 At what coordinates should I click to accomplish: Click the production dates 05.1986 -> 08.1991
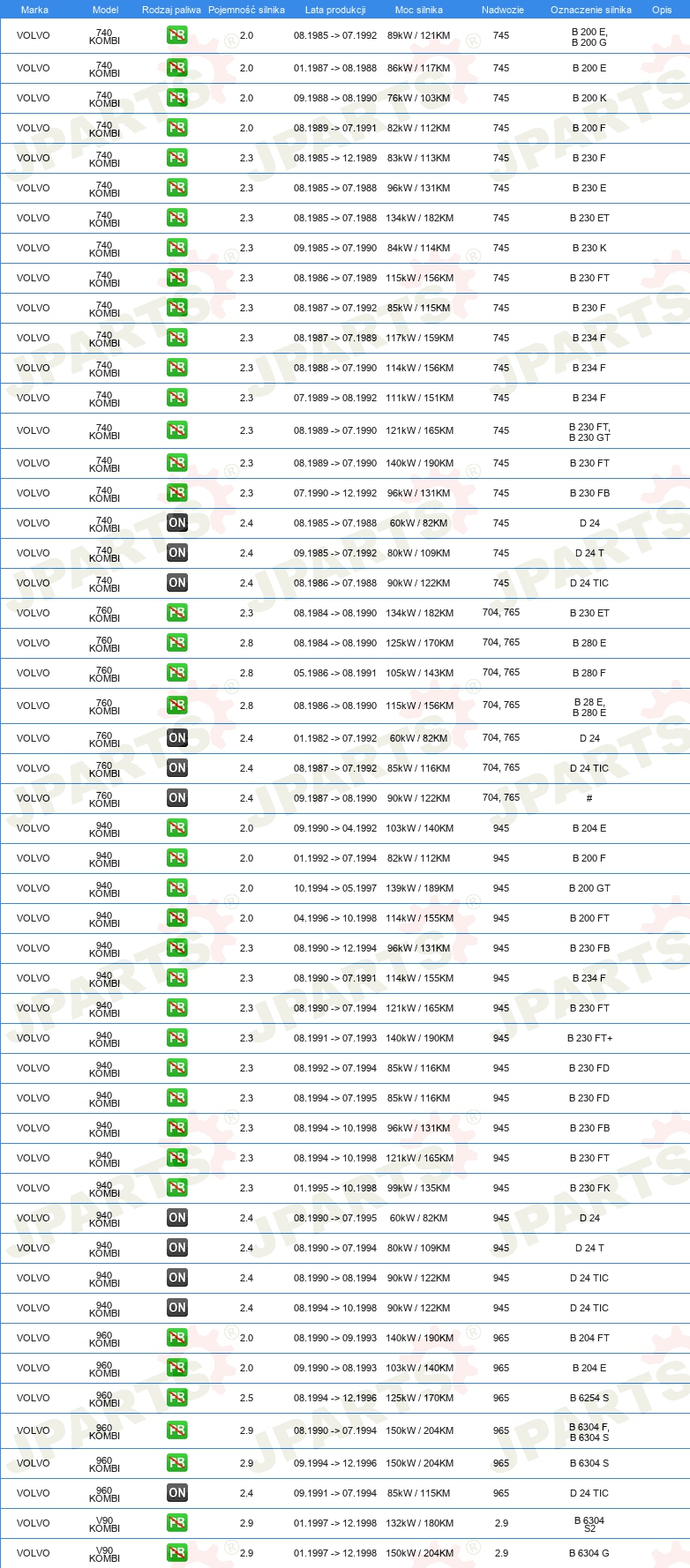(335, 673)
